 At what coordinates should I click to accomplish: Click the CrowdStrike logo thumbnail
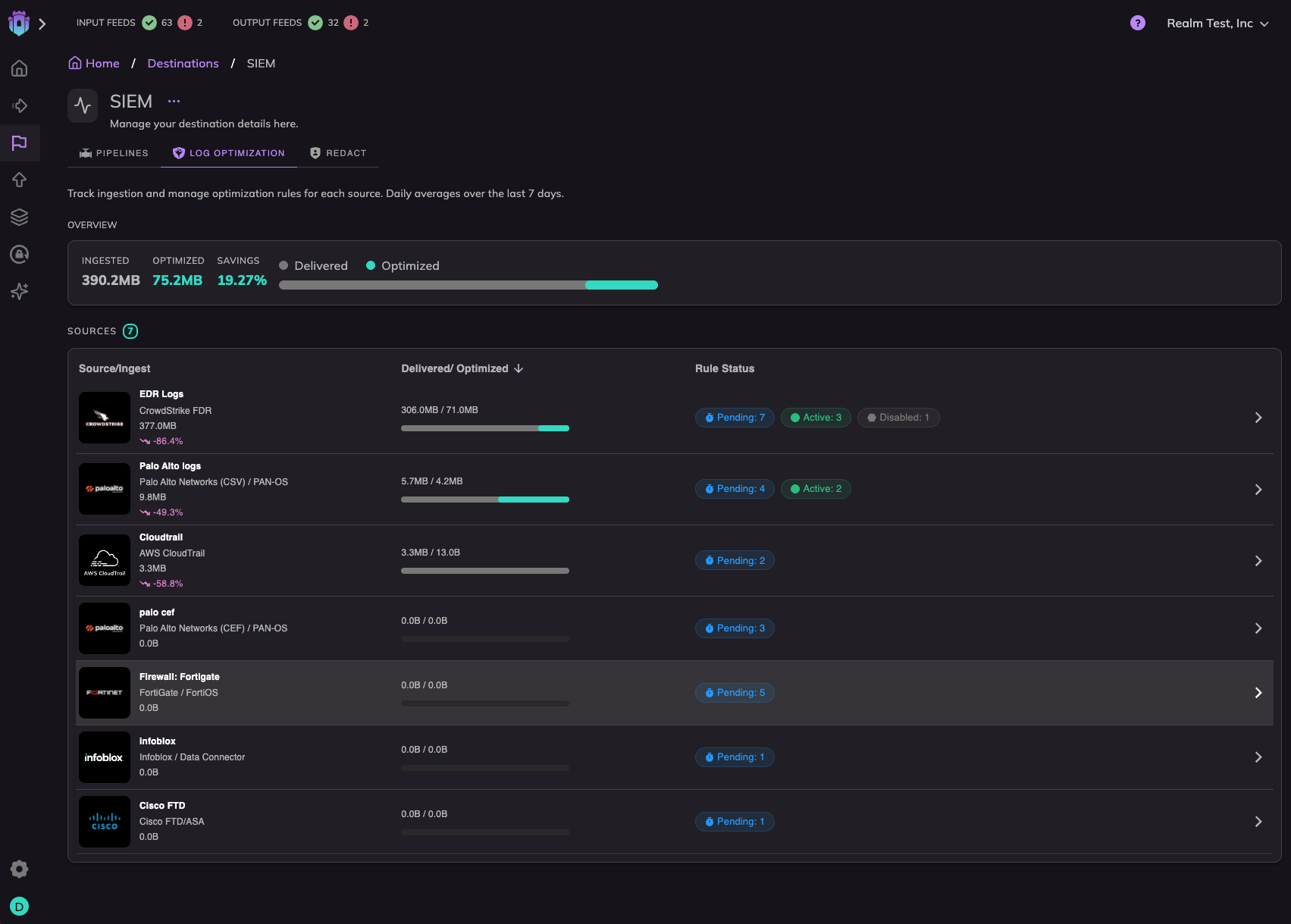pyautogui.click(x=105, y=418)
